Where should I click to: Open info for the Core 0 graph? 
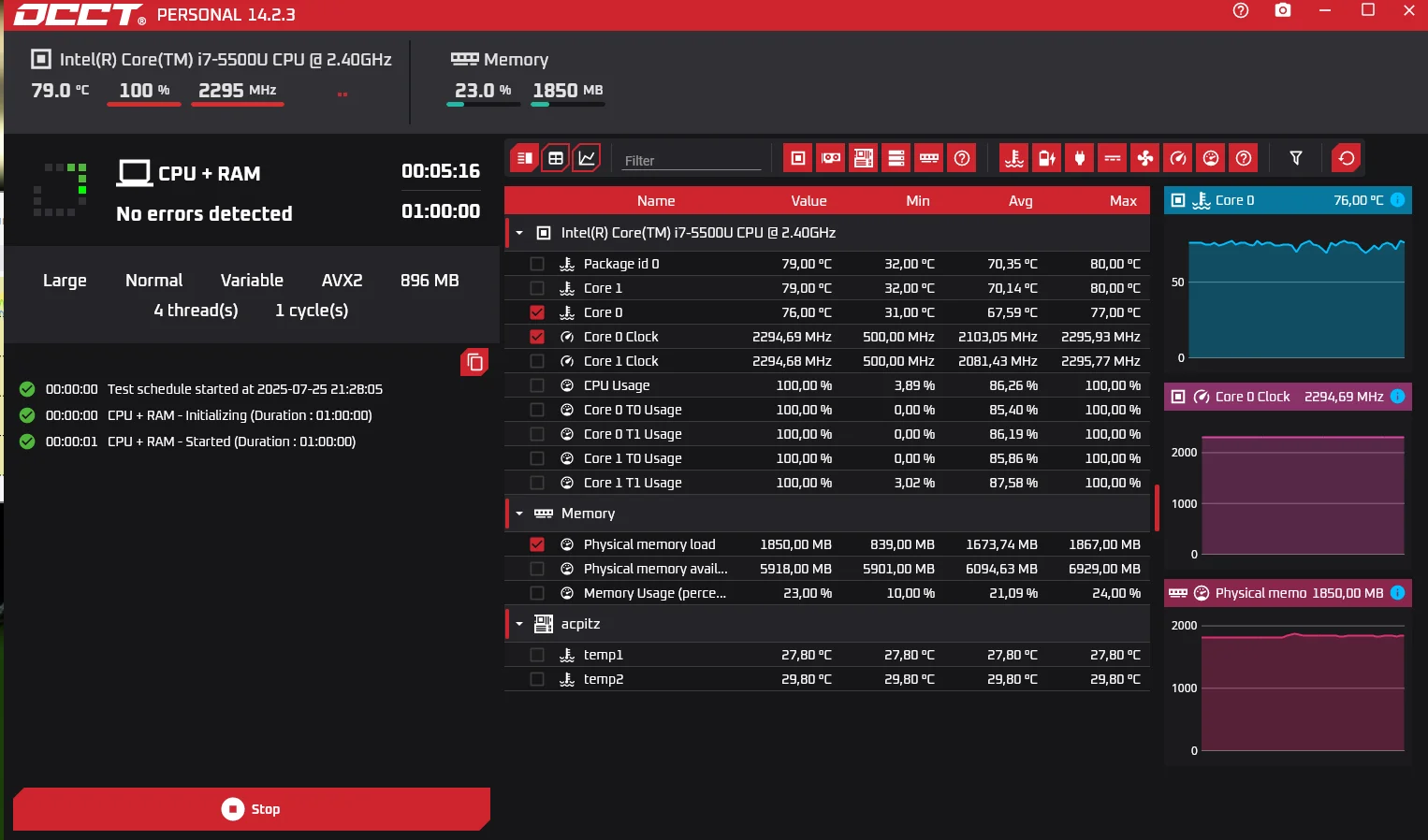[x=1397, y=200]
